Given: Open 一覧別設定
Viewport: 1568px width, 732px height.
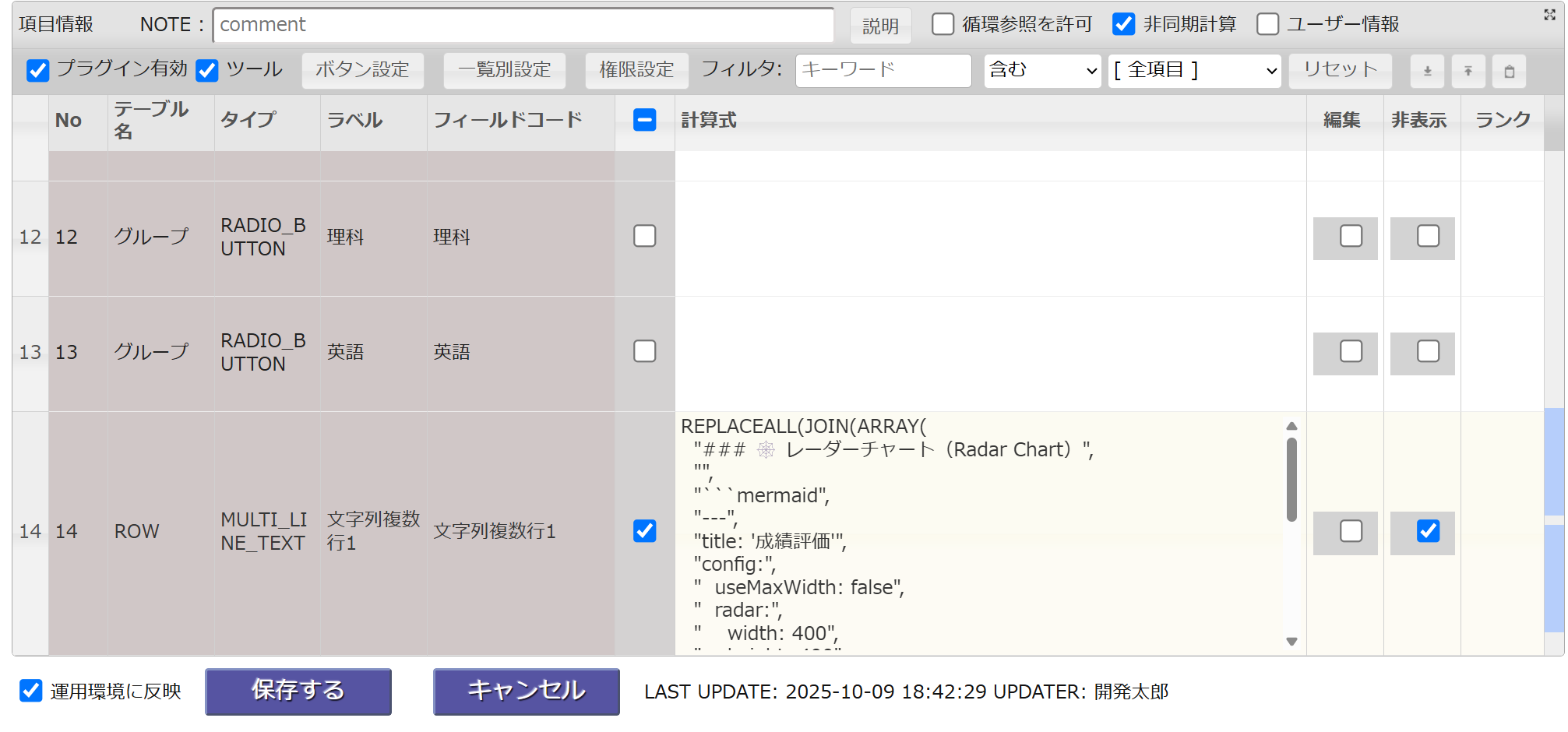Looking at the screenshot, I should (x=504, y=70).
